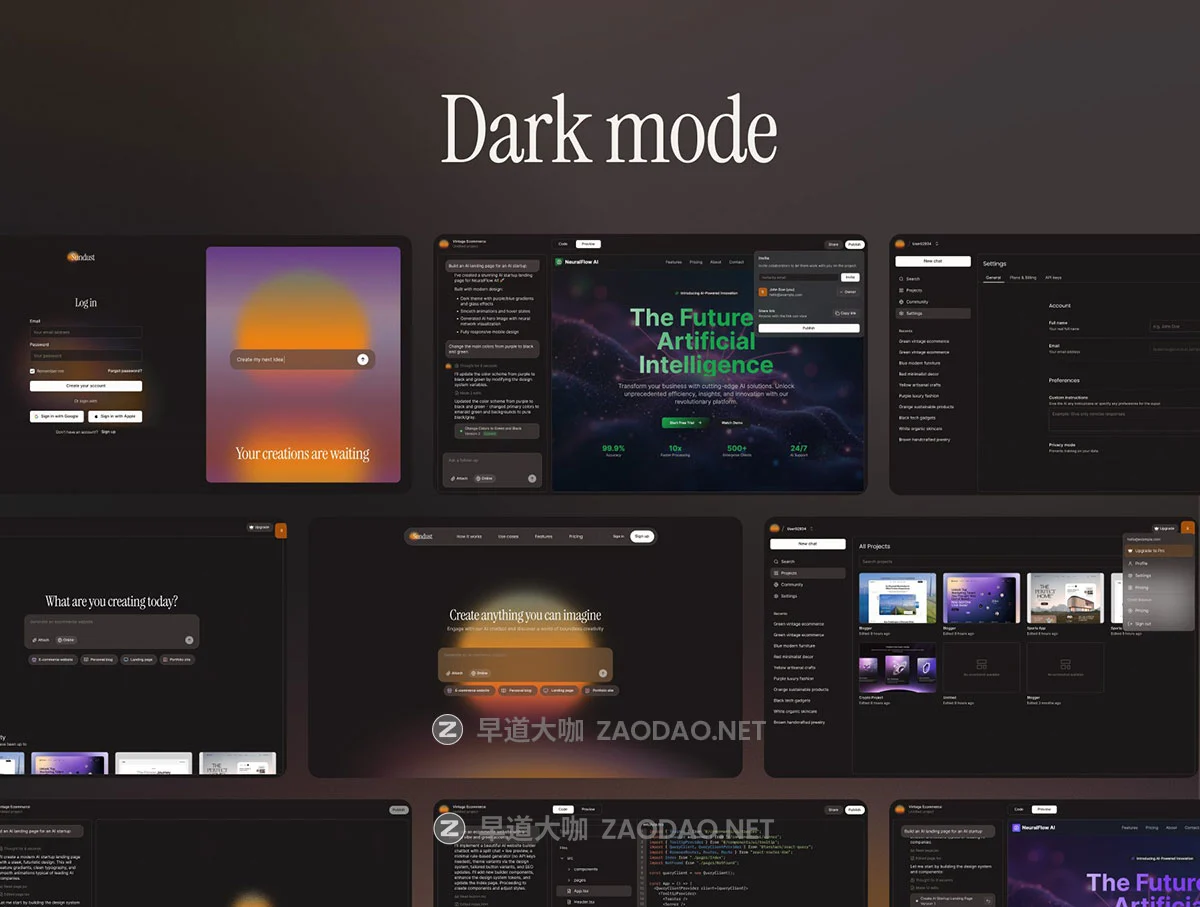
Task: Click the Search icon in Settings screen sidebar
Action: coord(901,279)
